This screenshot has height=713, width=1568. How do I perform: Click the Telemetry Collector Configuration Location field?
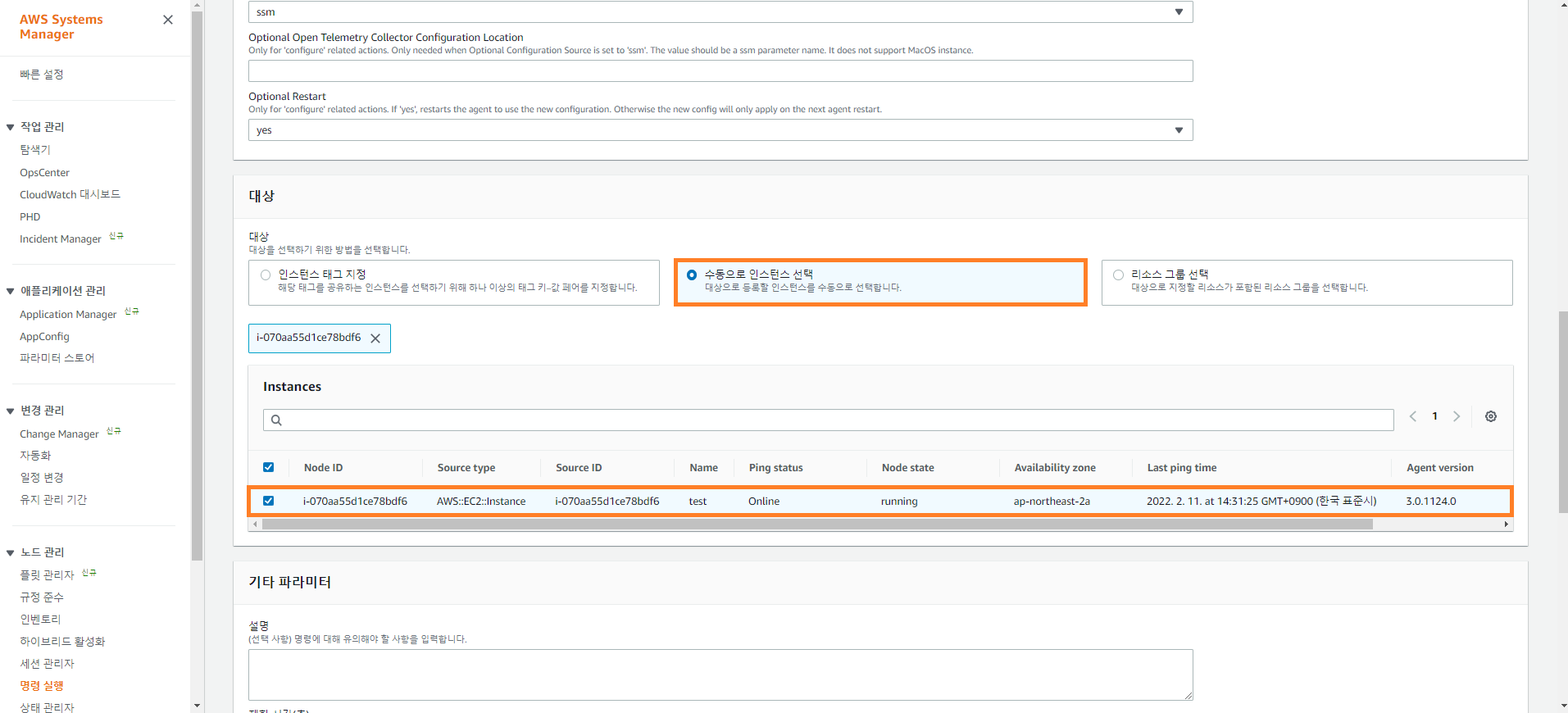720,71
